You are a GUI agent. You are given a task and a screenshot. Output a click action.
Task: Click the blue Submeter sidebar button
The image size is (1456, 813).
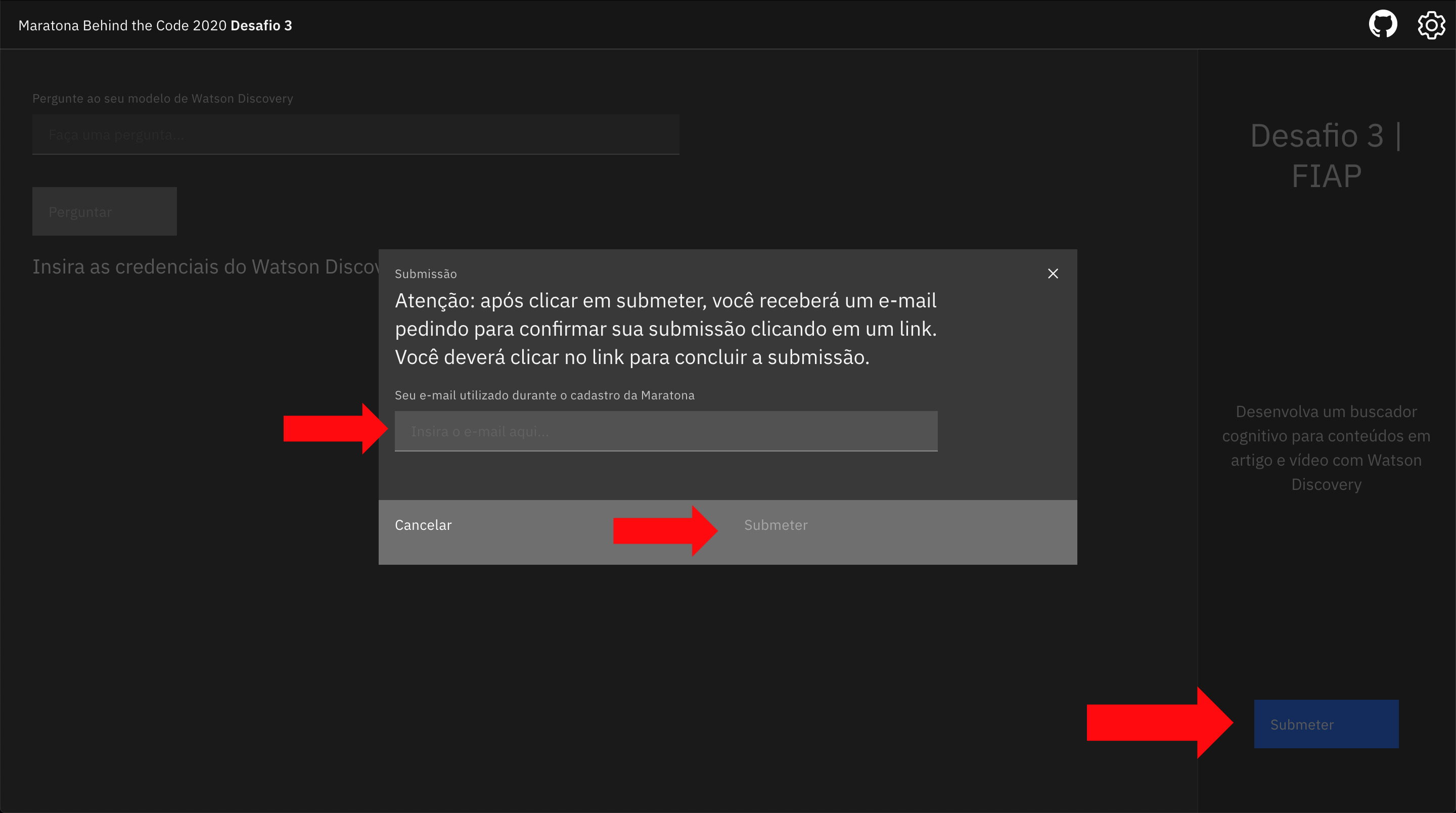click(x=1326, y=724)
